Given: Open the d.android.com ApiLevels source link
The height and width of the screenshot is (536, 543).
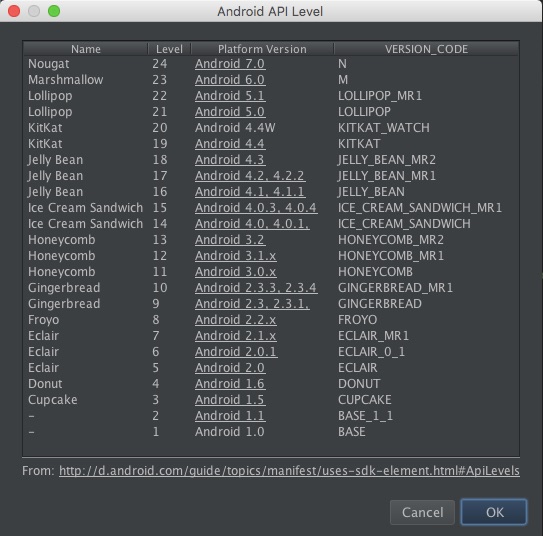Looking at the screenshot, I should (x=289, y=471).
